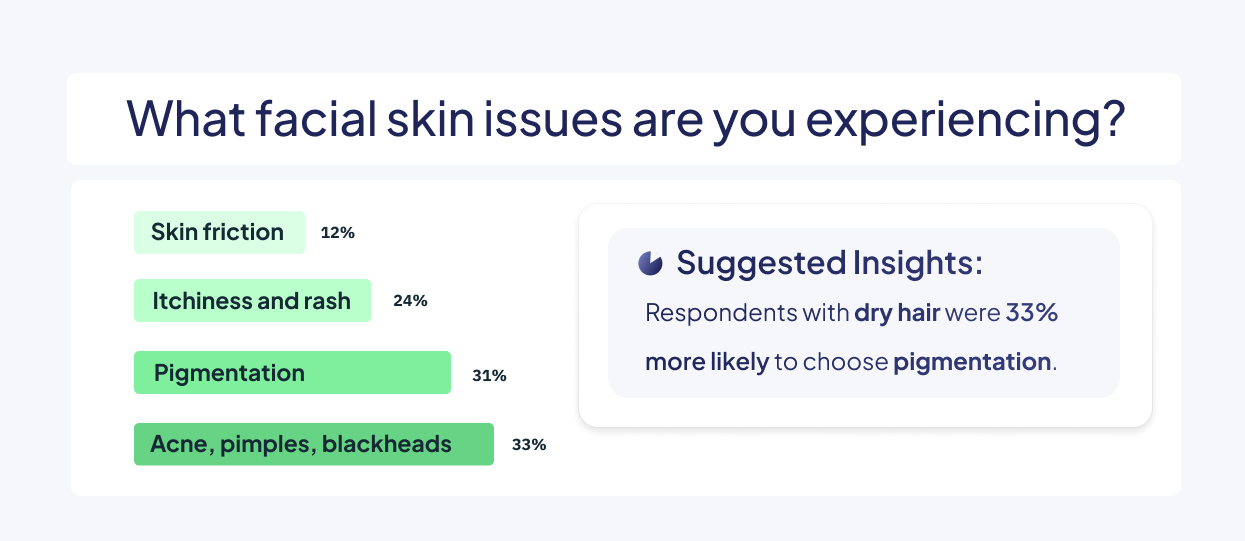Image resolution: width=1245 pixels, height=541 pixels.
Task: Click the Pigmentation bar
Action: [292, 372]
